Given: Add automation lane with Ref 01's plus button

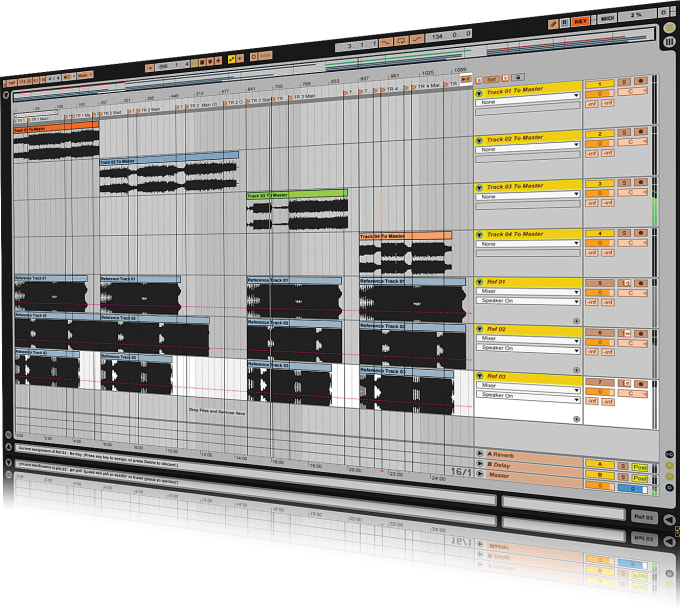Looking at the screenshot, I should (x=576, y=321).
